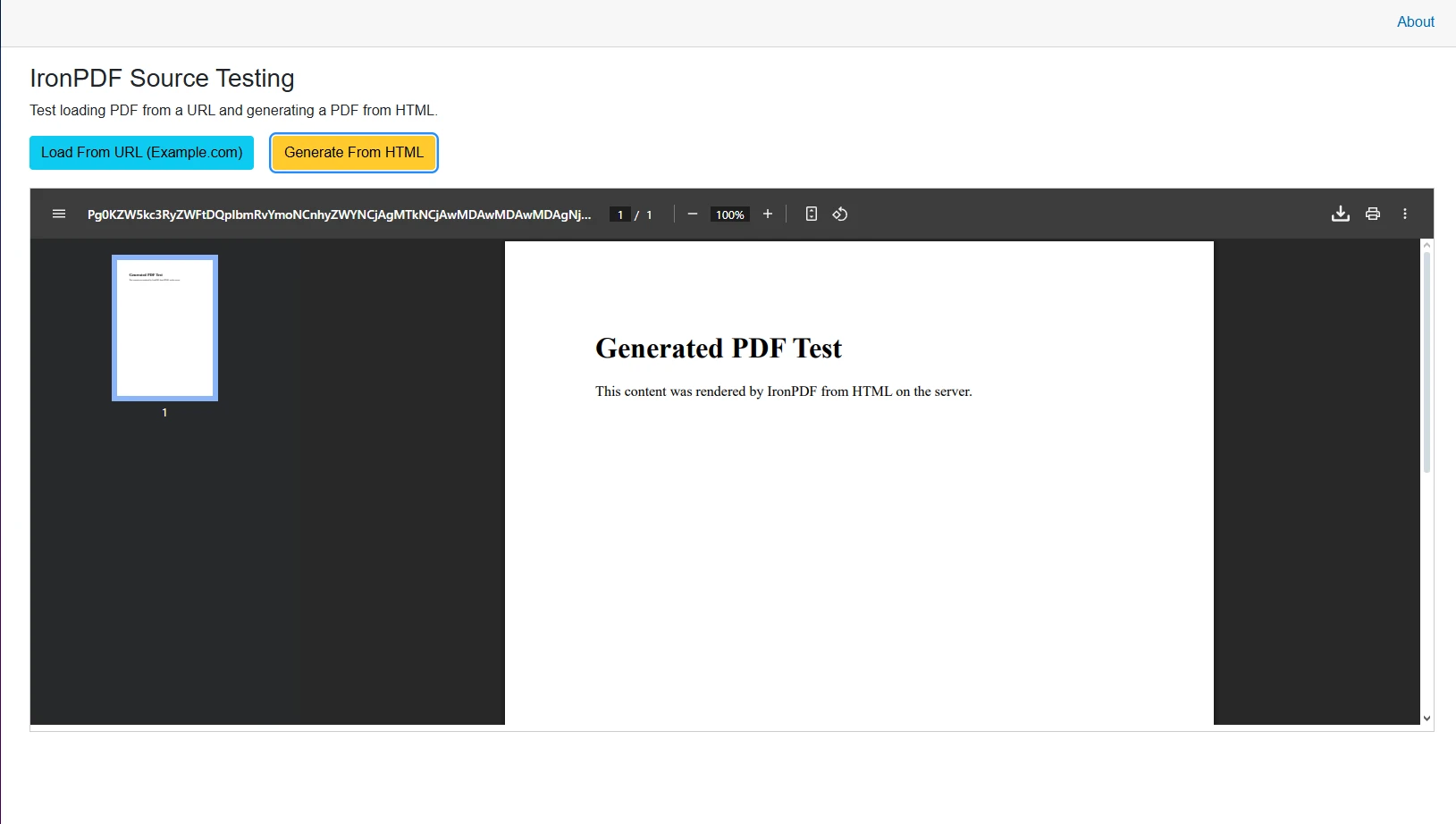Select the page 1 thumbnail

(x=164, y=327)
